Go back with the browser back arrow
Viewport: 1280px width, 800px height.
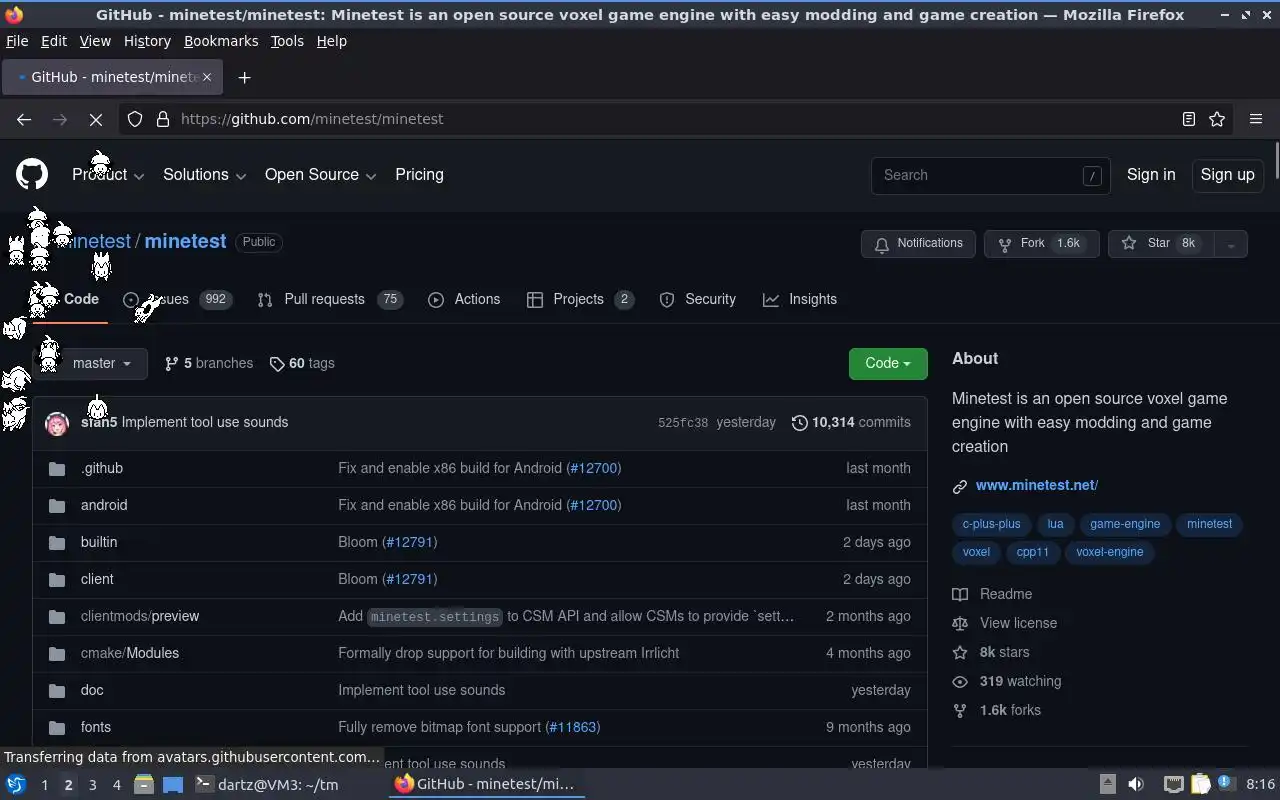tap(24, 119)
